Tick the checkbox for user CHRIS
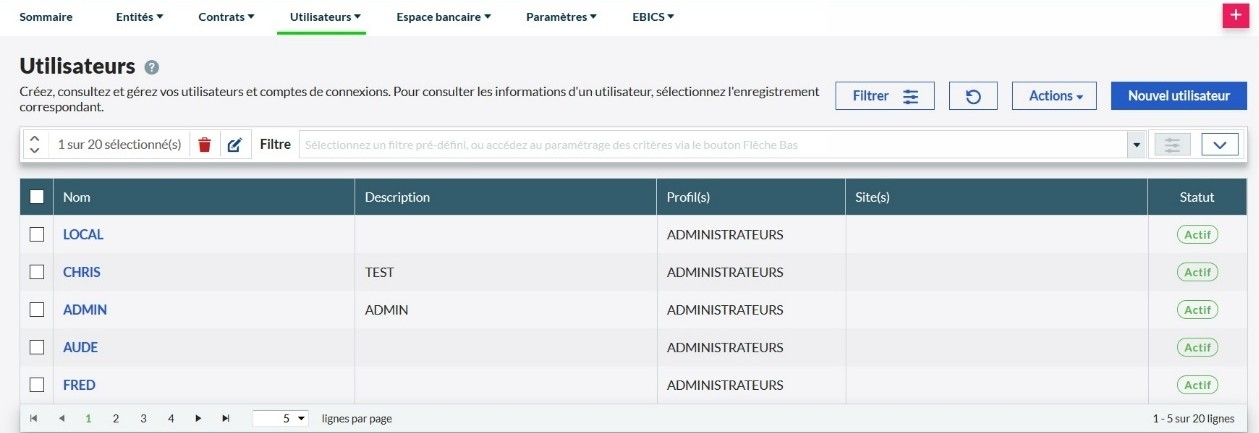Image resolution: width=1259 pixels, height=433 pixels. (x=37, y=272)
